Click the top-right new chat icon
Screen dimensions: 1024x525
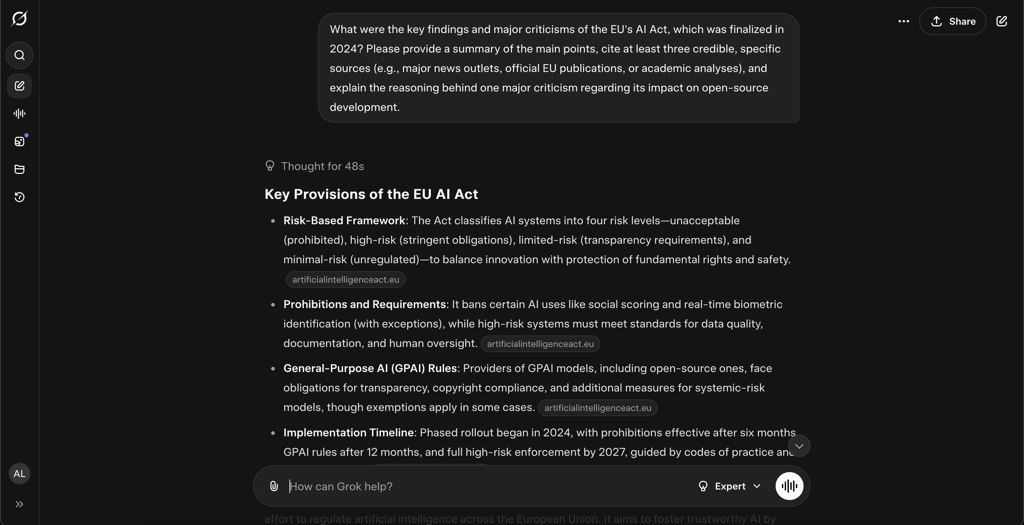click(1001, 22)
